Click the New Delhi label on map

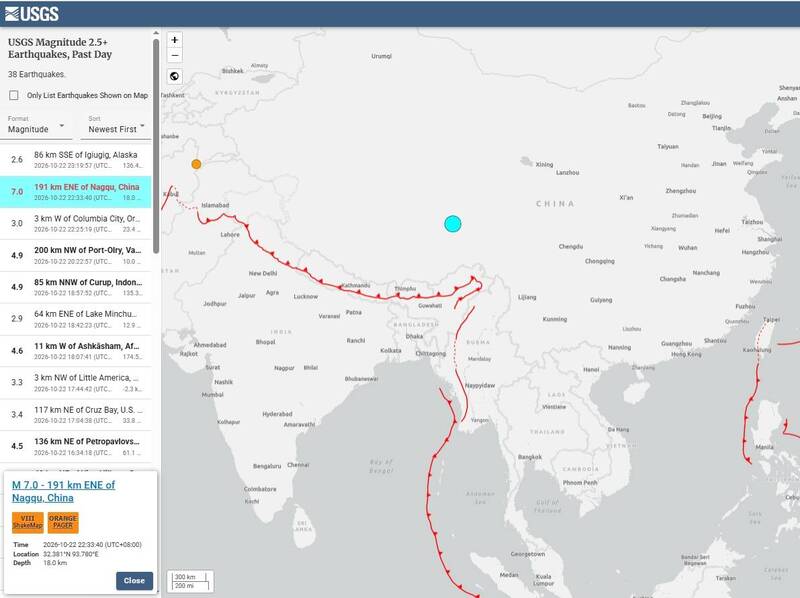coord(263,273)
